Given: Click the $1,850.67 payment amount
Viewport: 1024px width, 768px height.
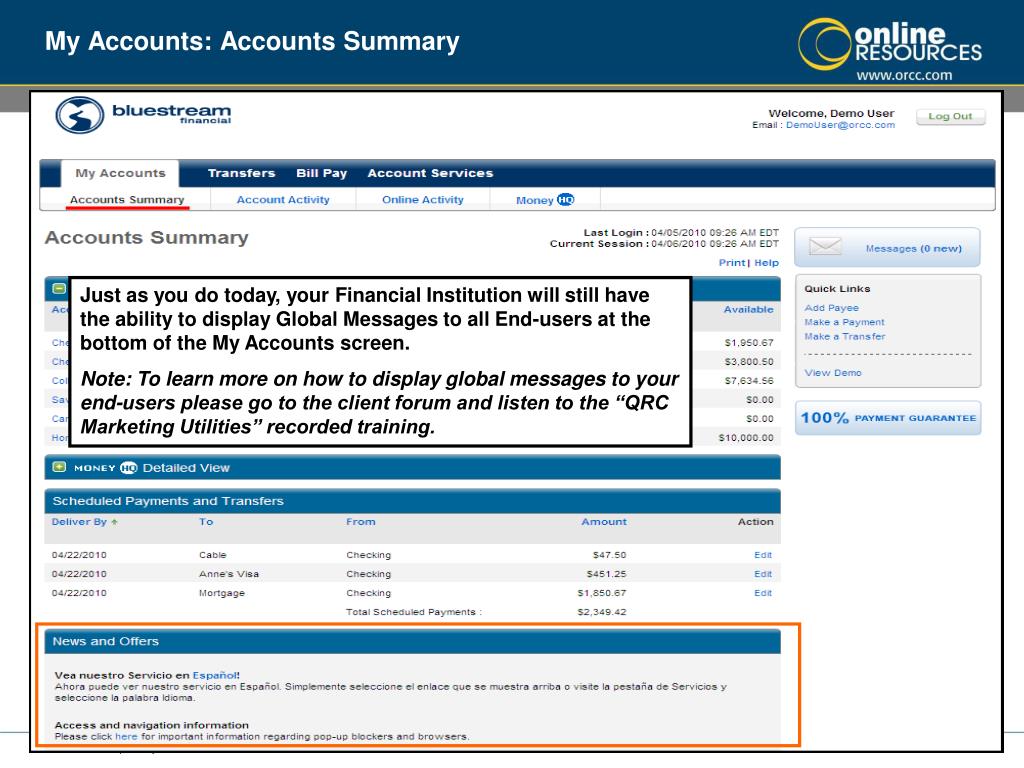Looking at the screenshot, I should click(602, 593).
